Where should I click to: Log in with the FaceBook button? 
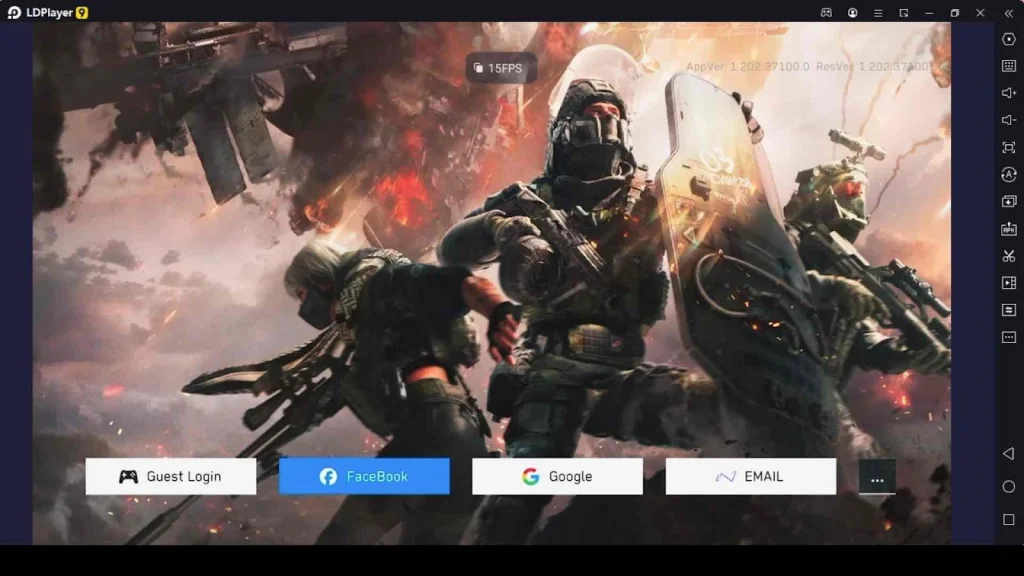[364, 477]
